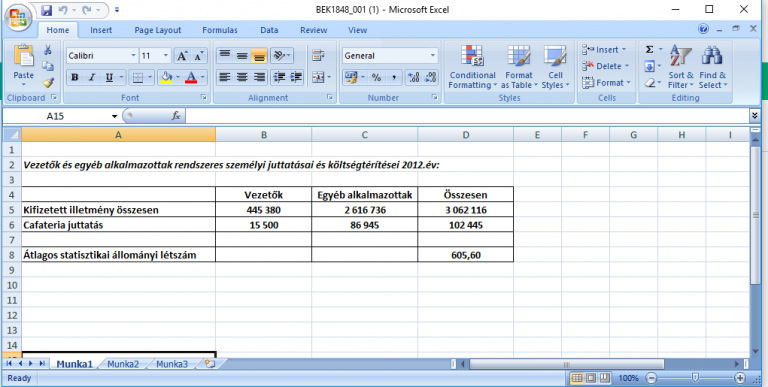Open Sort & Filter menu
The width and height of the screenshot is (768, 387).
[681, 67]
